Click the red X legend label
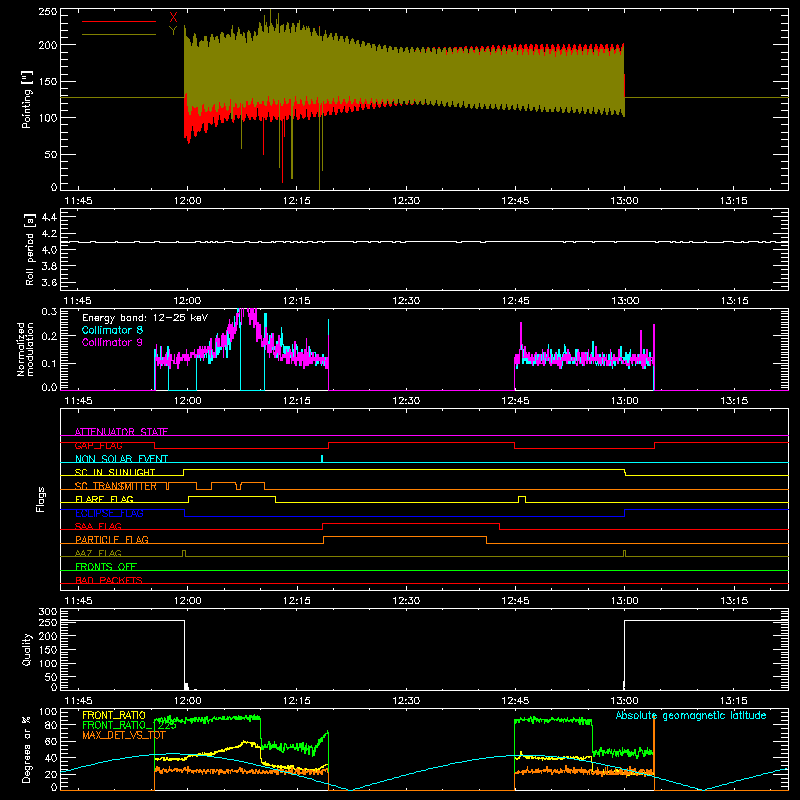Image resolution: width=800 pixels, height=800 pixels. [x=173, y=17]
